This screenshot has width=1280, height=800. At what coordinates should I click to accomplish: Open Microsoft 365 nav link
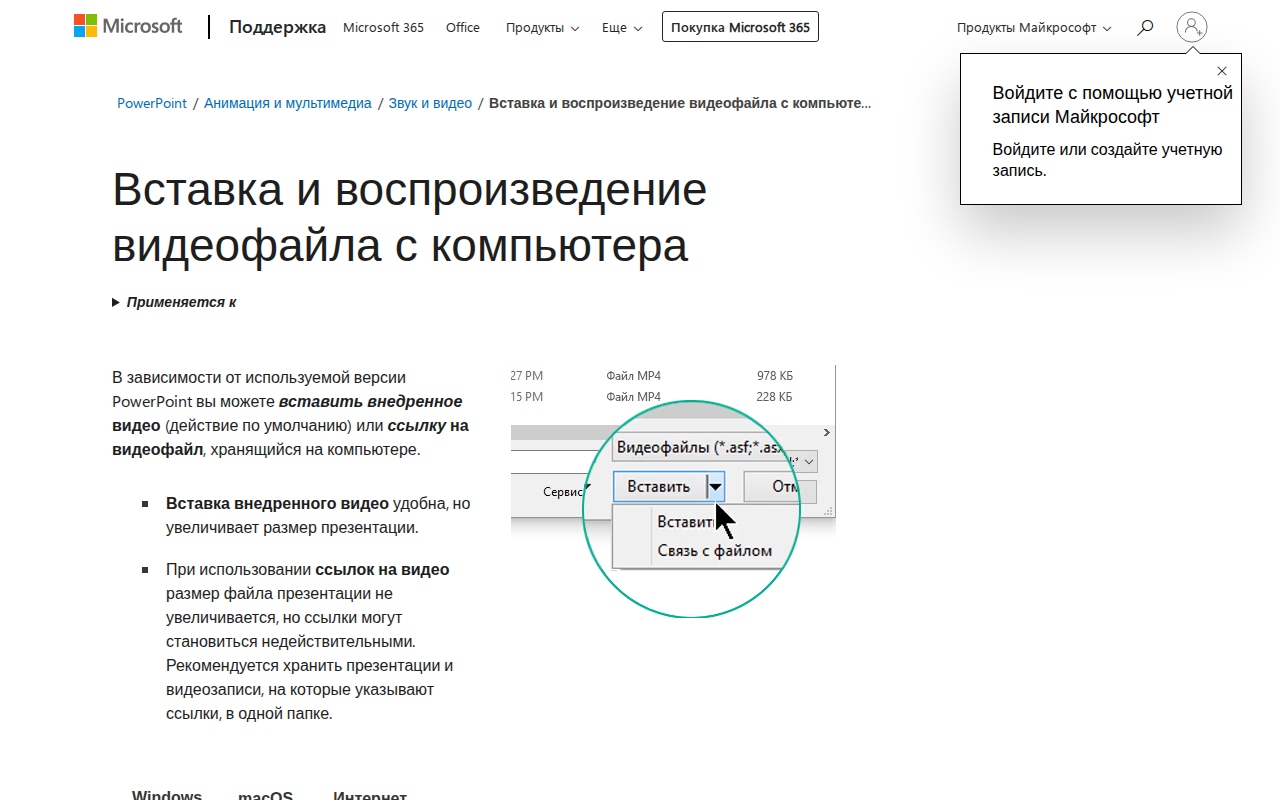coord(383,27)
